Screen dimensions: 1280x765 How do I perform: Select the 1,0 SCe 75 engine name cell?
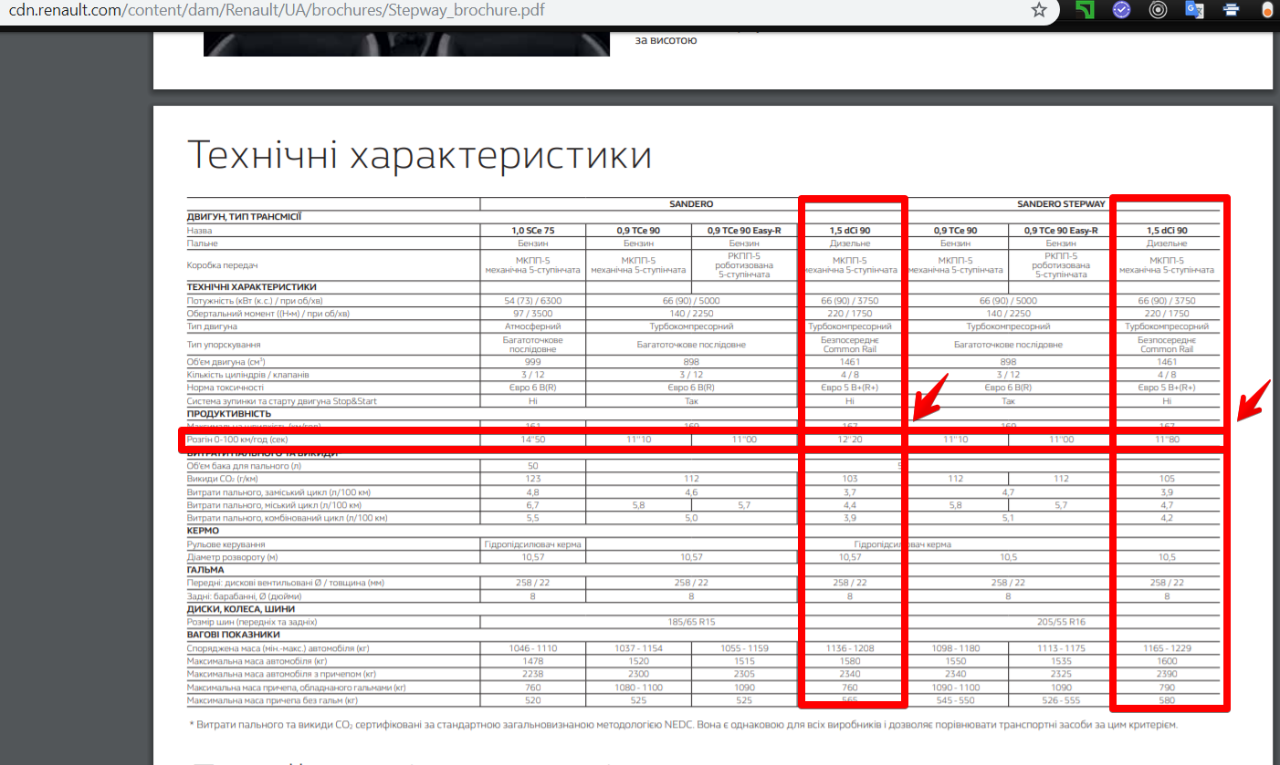click(x=533, y=231)
